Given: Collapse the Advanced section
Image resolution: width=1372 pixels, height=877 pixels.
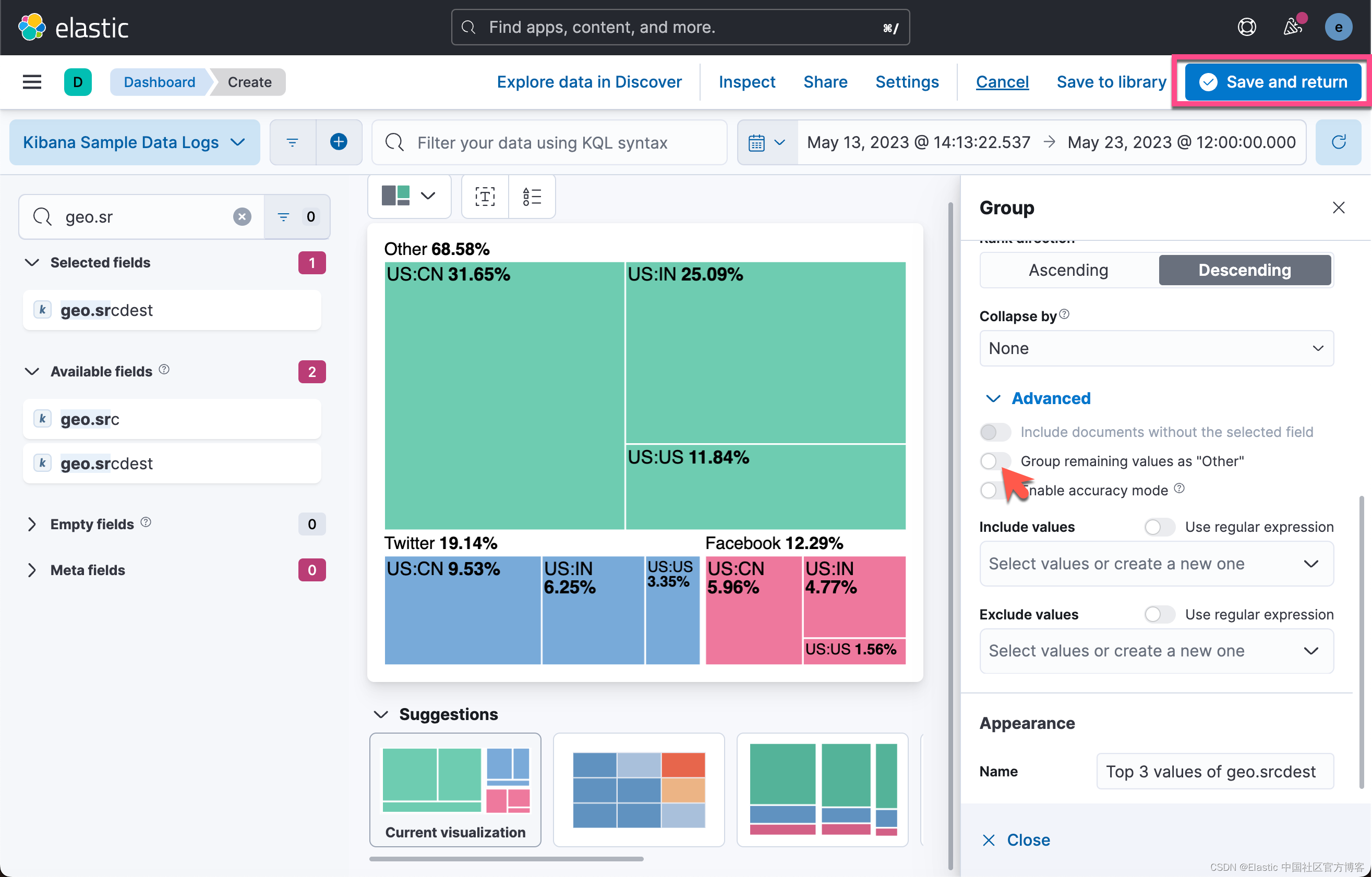Looking at the screenshot, I should coord(1038,398).
